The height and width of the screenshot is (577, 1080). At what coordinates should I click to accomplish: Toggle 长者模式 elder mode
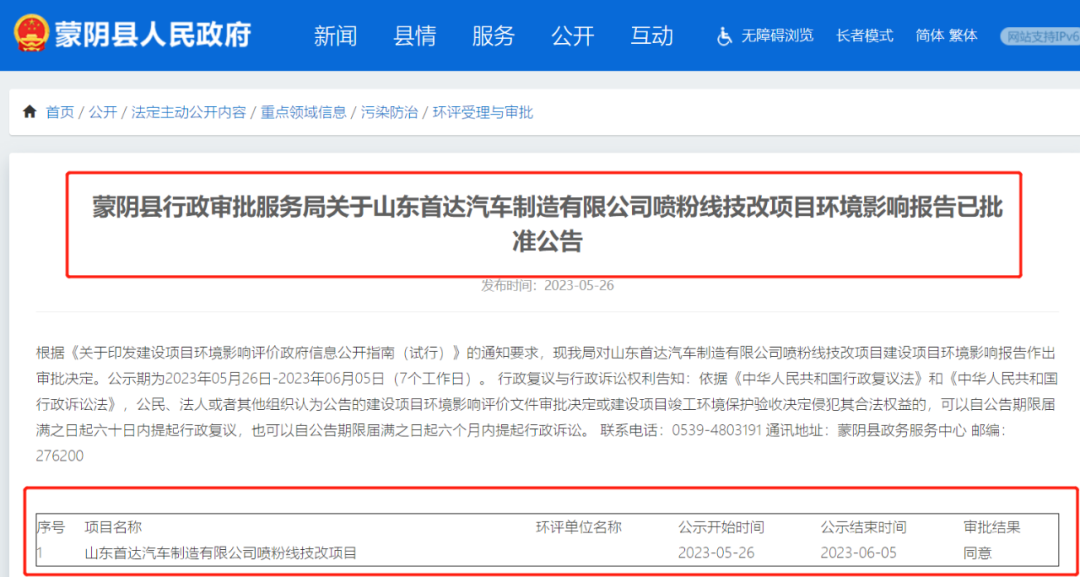(x=864, y=36)
